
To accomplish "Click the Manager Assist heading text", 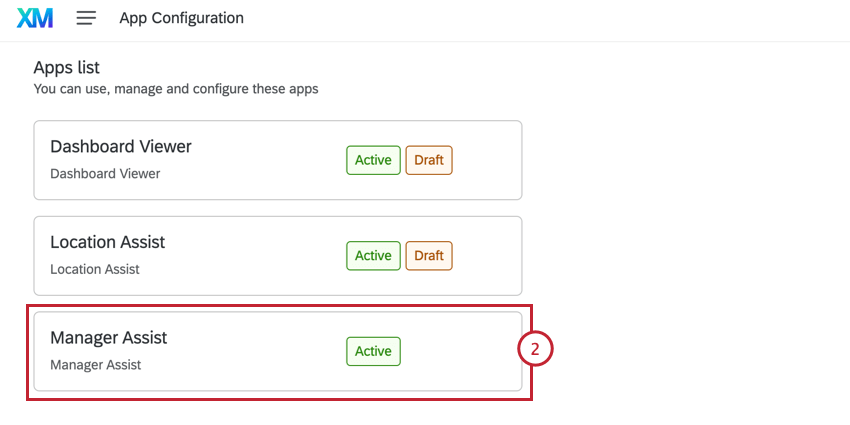I will click(x=109, y=338).
